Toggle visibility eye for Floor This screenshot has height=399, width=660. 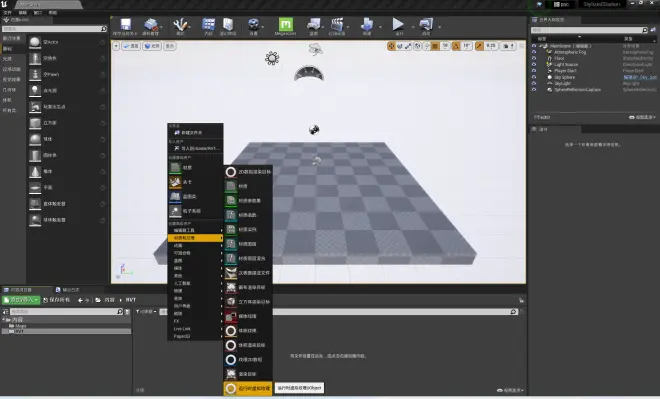point(534,59)
